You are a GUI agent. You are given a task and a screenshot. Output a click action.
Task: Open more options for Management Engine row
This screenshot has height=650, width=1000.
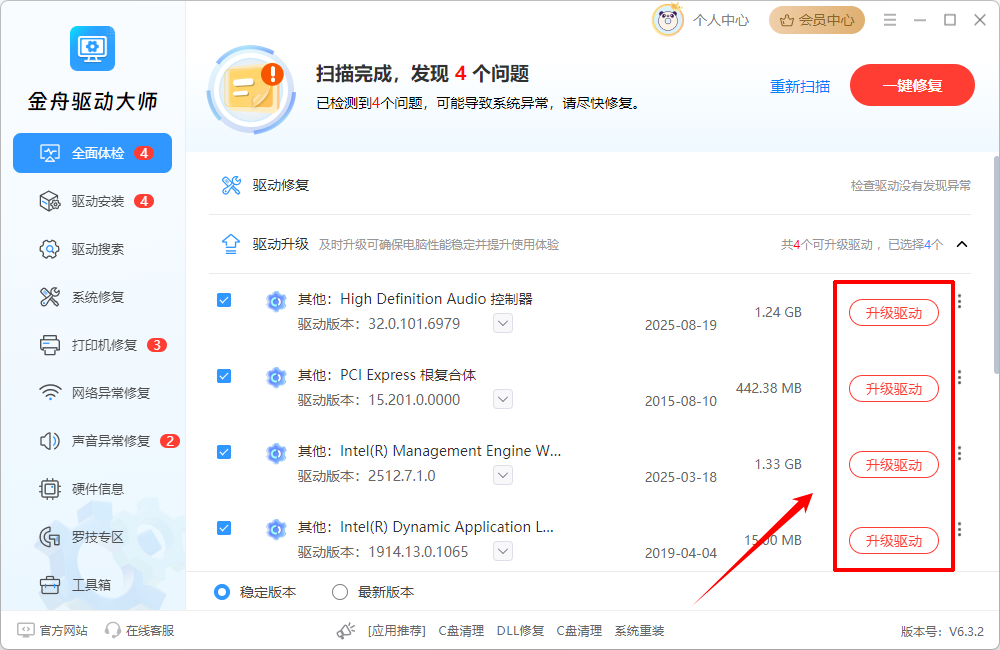pyautogui.click(x=960, y=453)
